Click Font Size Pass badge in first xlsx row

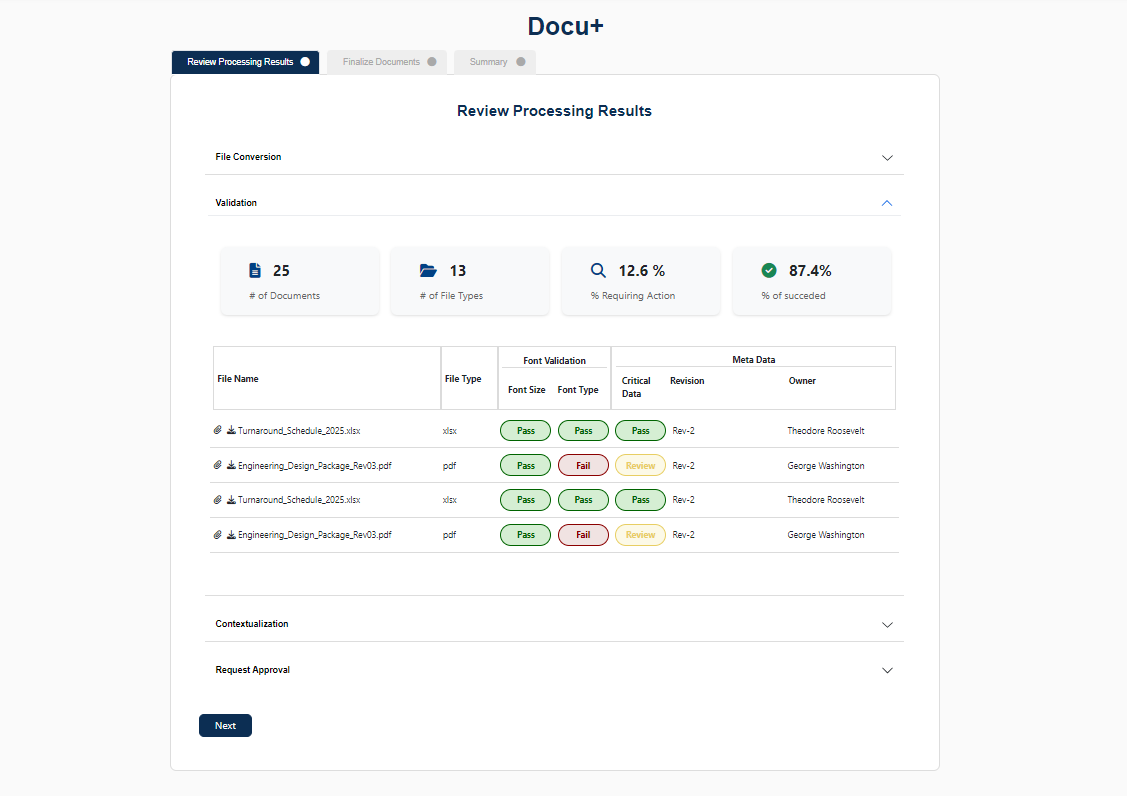point(525,431)
